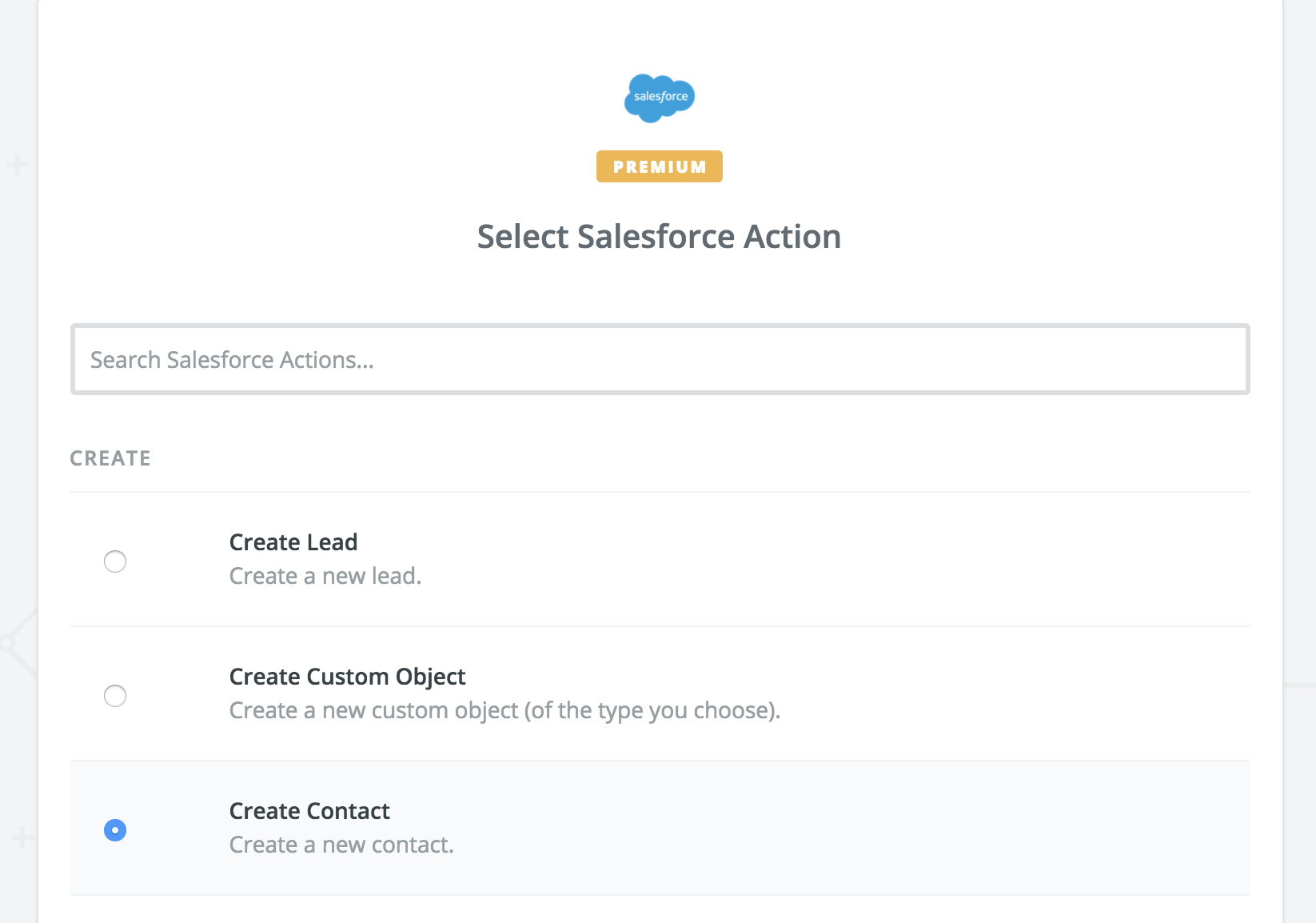Viewport: 1316px width, 923px height.
Task: Click the yellow PREMIUM badge
Action: [x=660, y=166]
